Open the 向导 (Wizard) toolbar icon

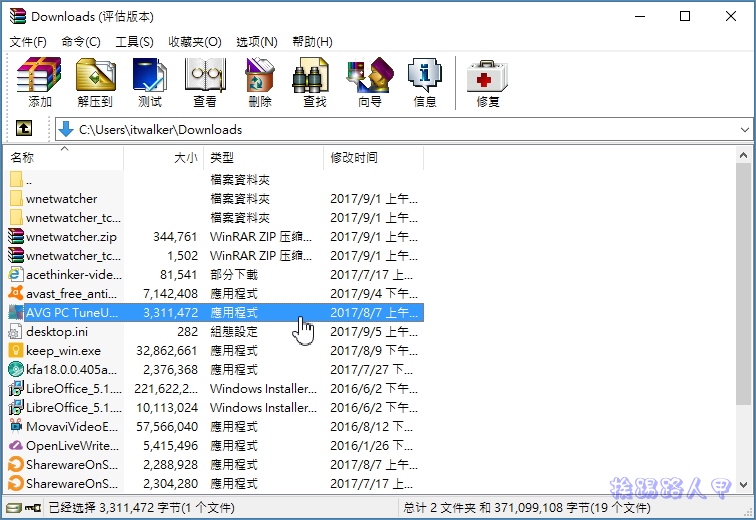coord(370,75)
